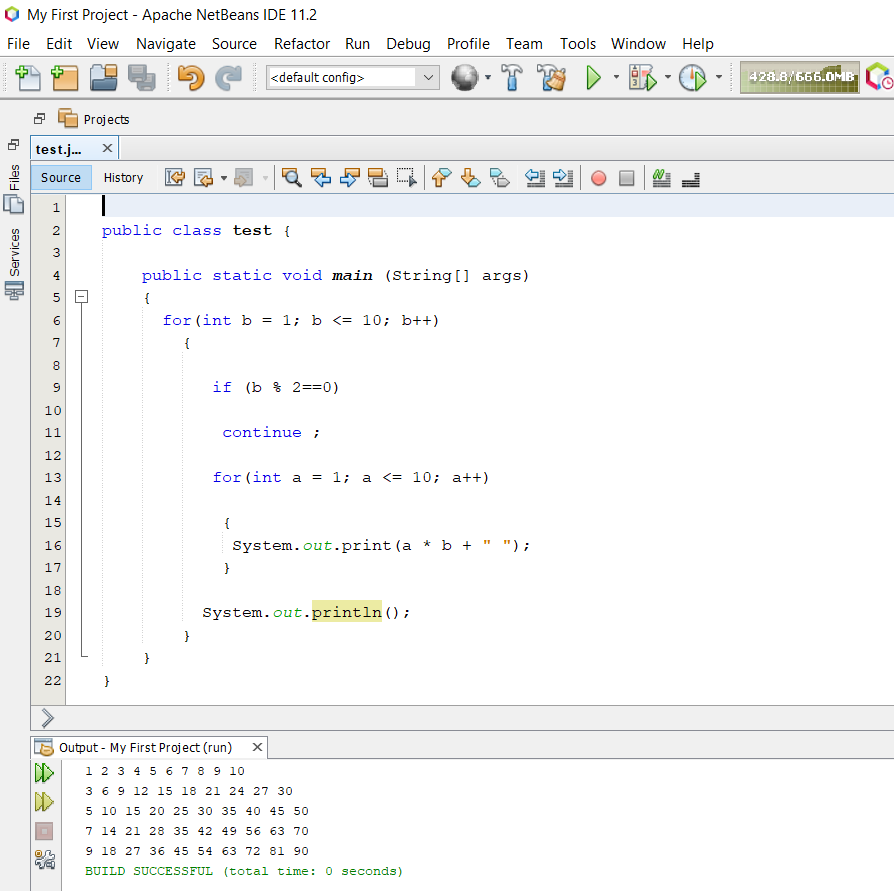Image resolution: width=894 pixels, height=891 pixels.
Task: Close the test.java editor tab
Action: click(107, 148)
